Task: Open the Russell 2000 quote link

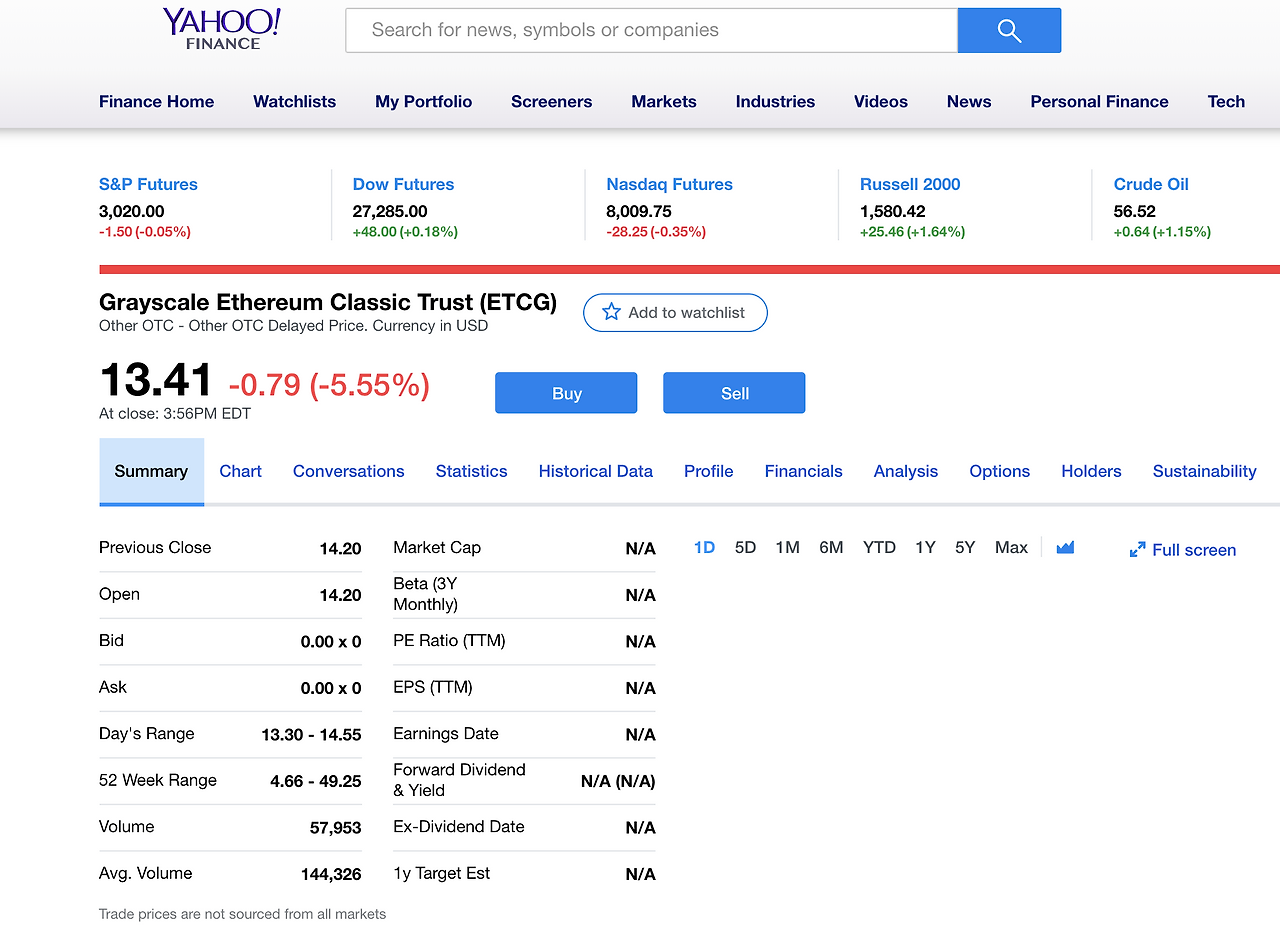Action: point(910,184)
